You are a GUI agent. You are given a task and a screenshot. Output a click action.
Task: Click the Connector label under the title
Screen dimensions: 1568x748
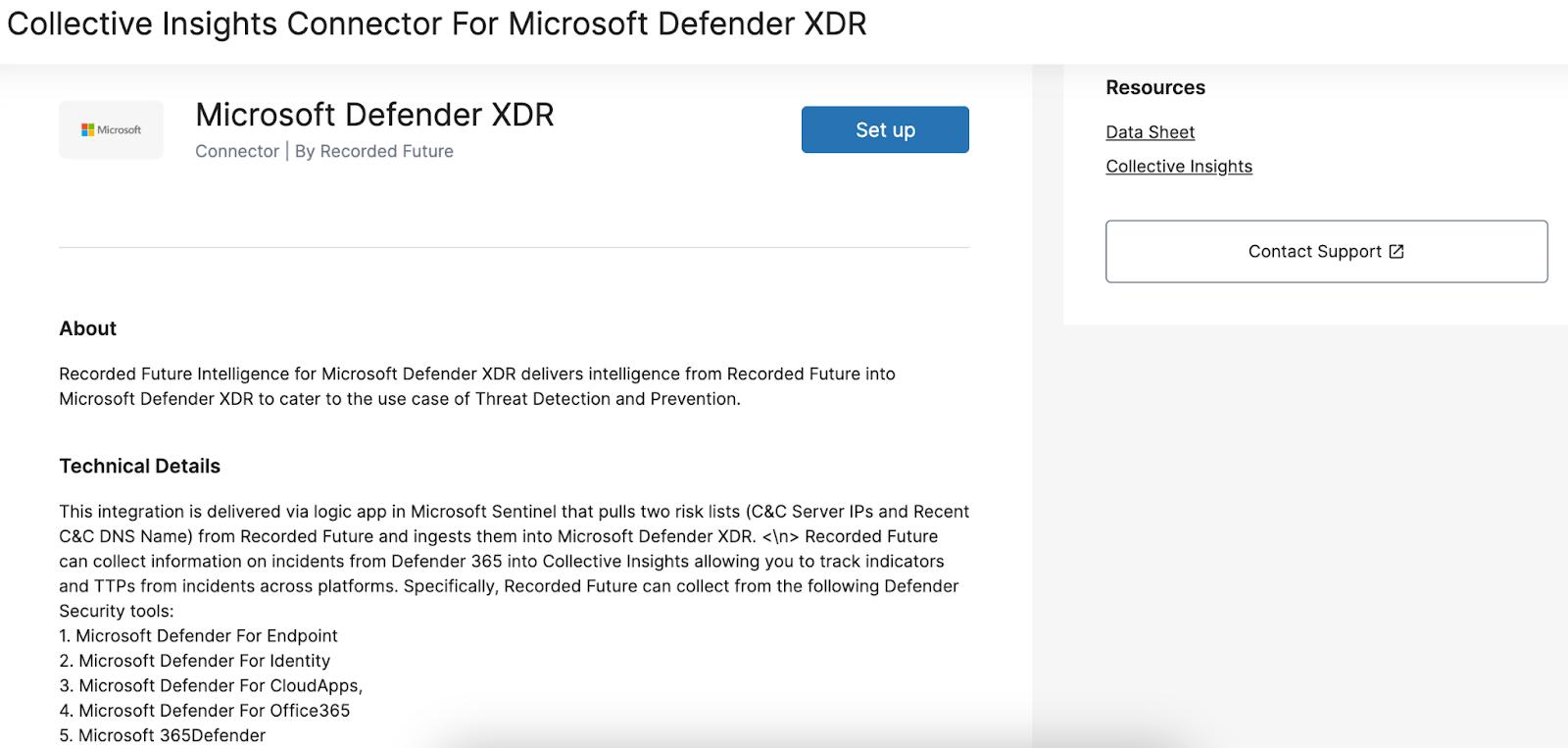[237, 151]
